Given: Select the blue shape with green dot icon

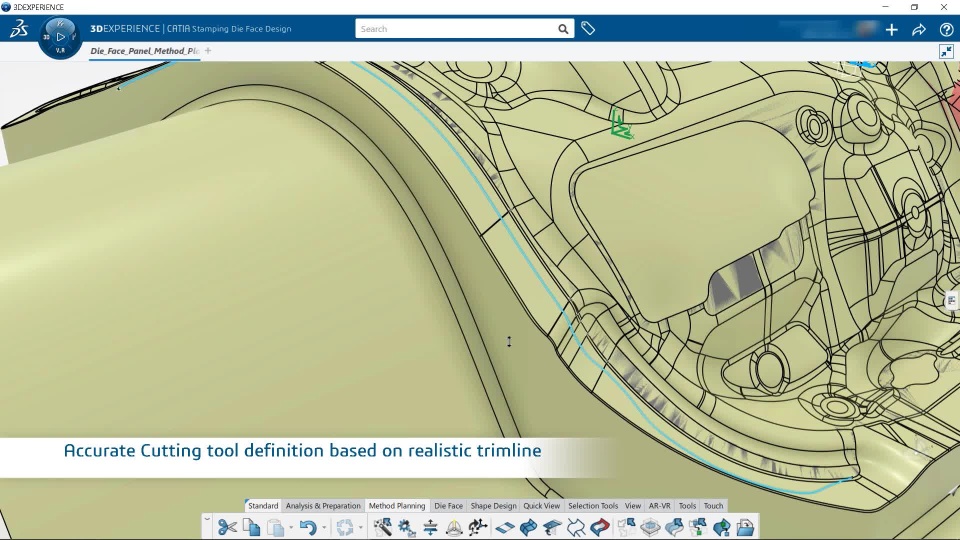Looking at the screenshot, I should pyautogui.click(x=722, y=527).
